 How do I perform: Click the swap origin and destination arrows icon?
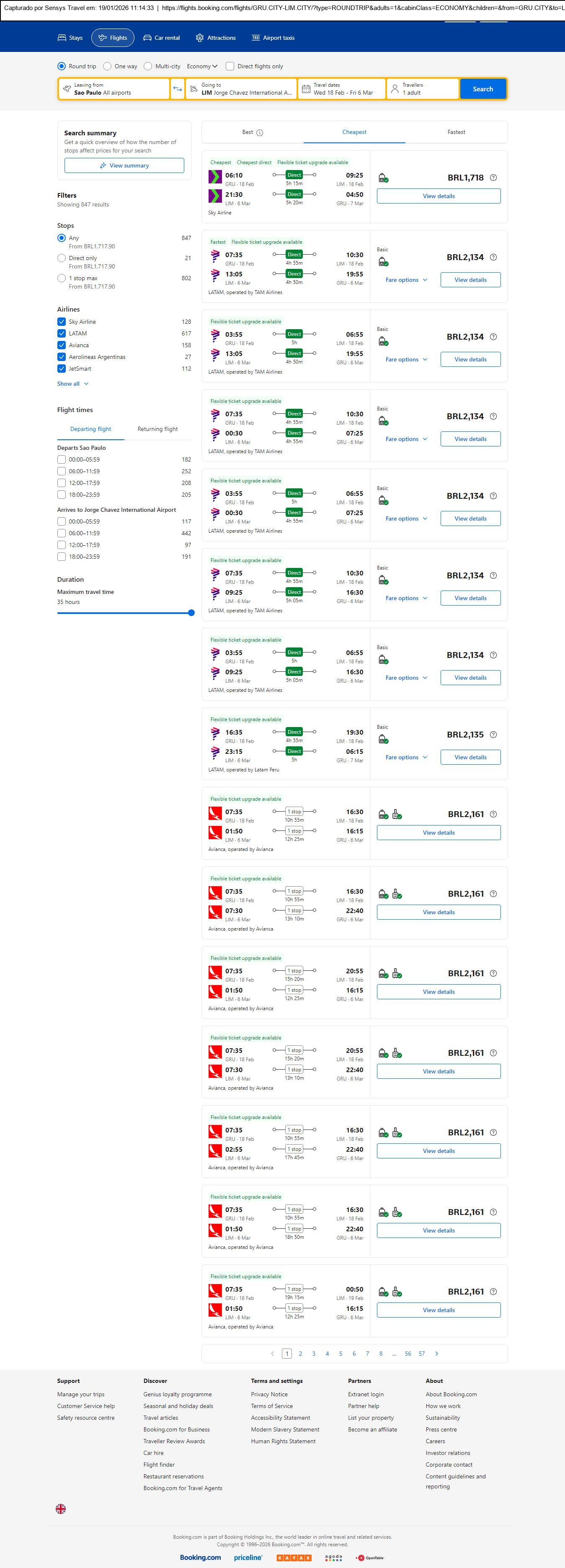coord(177,89)
